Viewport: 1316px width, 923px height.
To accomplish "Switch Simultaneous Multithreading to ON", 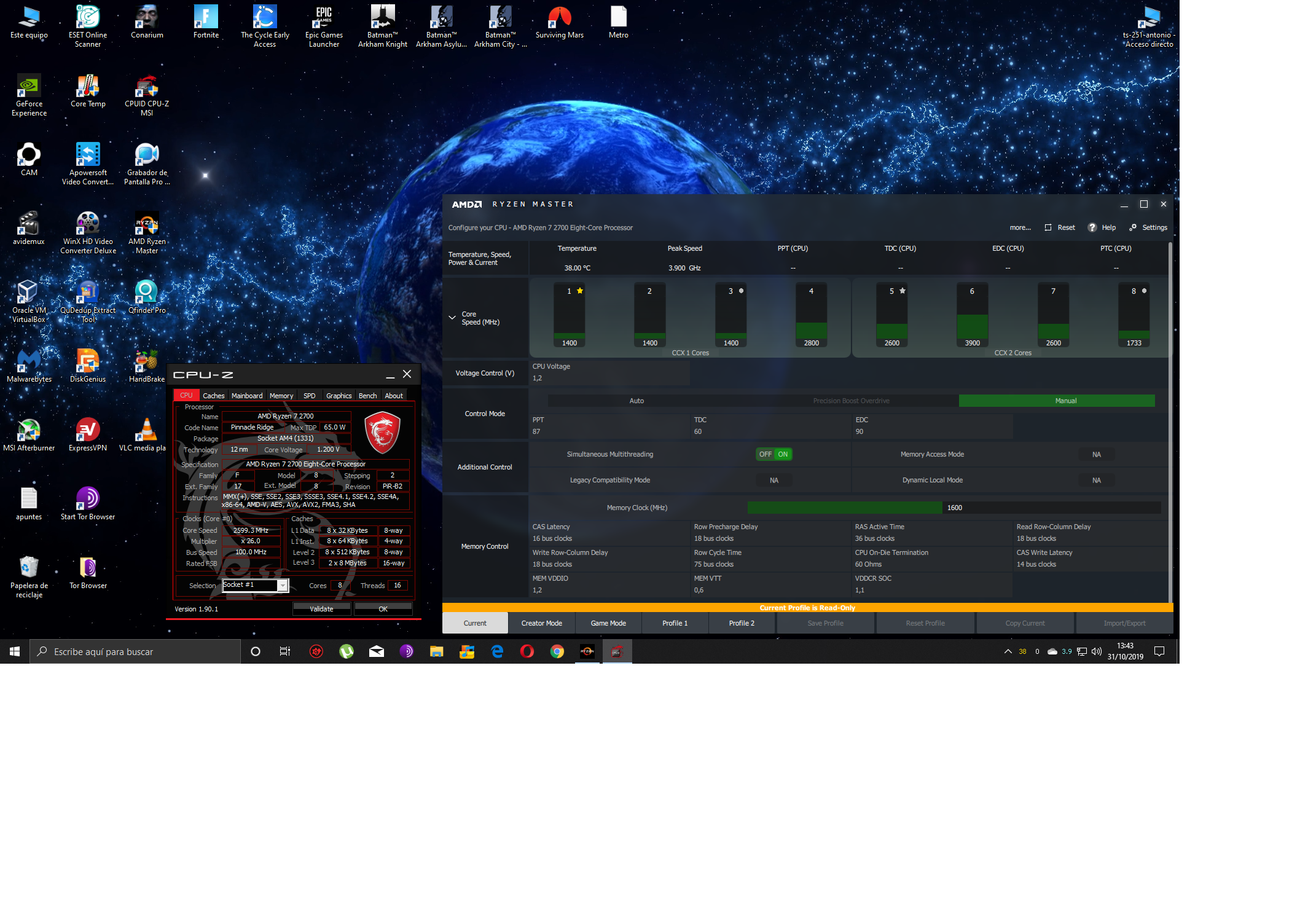I will click(783, 454).
